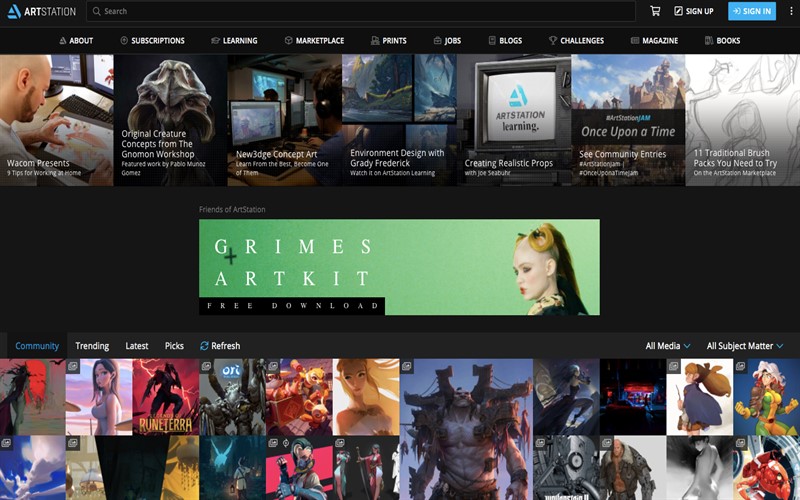Click the Challenges trophy icon
This screenshot has height=500, width=800.
553,40
